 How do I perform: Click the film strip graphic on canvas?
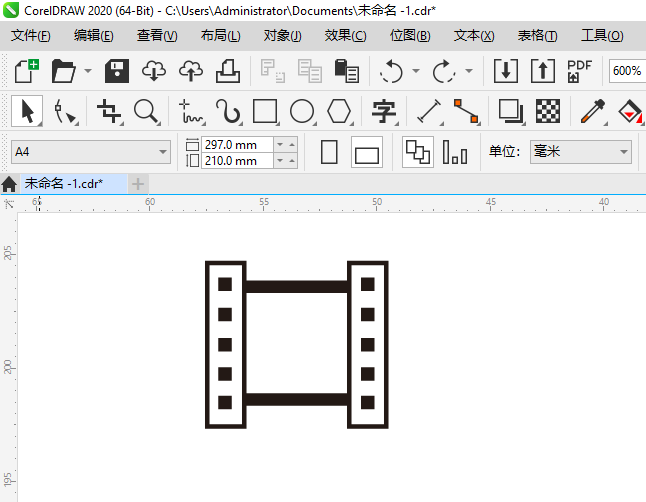pos(297,345)
